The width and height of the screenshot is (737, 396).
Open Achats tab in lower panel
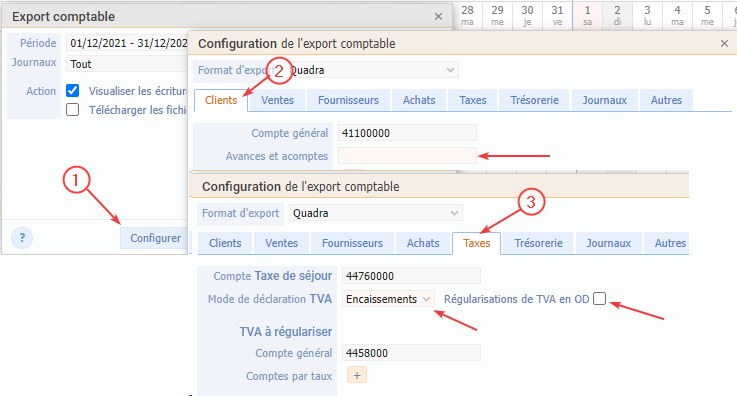tap(423, 243)
